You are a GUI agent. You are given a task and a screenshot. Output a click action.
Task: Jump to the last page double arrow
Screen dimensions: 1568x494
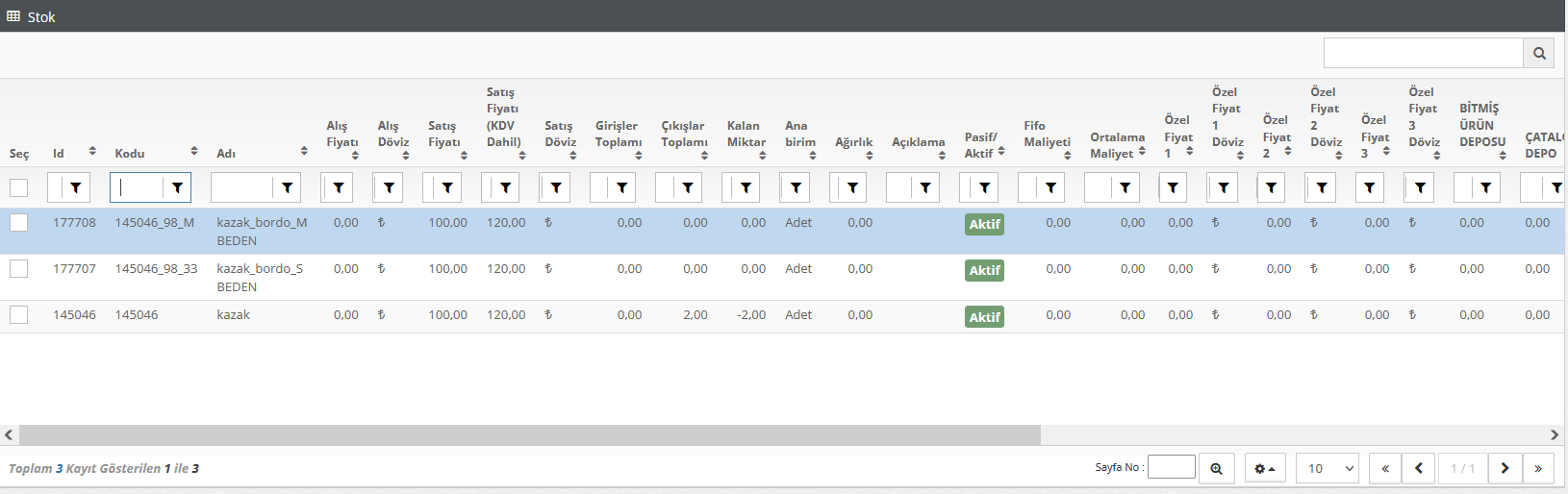[x=1538, y=469]
